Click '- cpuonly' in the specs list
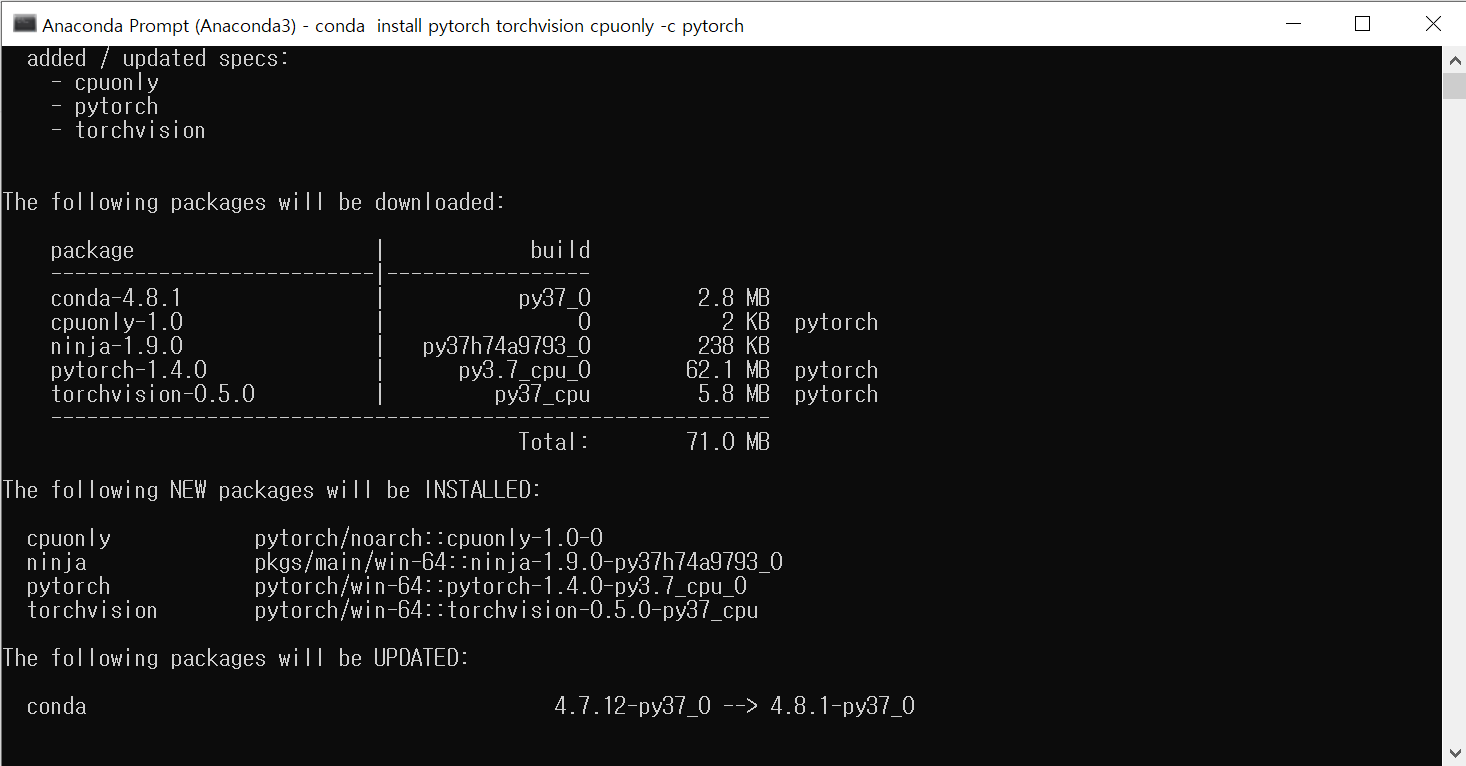 coord(105,83)
